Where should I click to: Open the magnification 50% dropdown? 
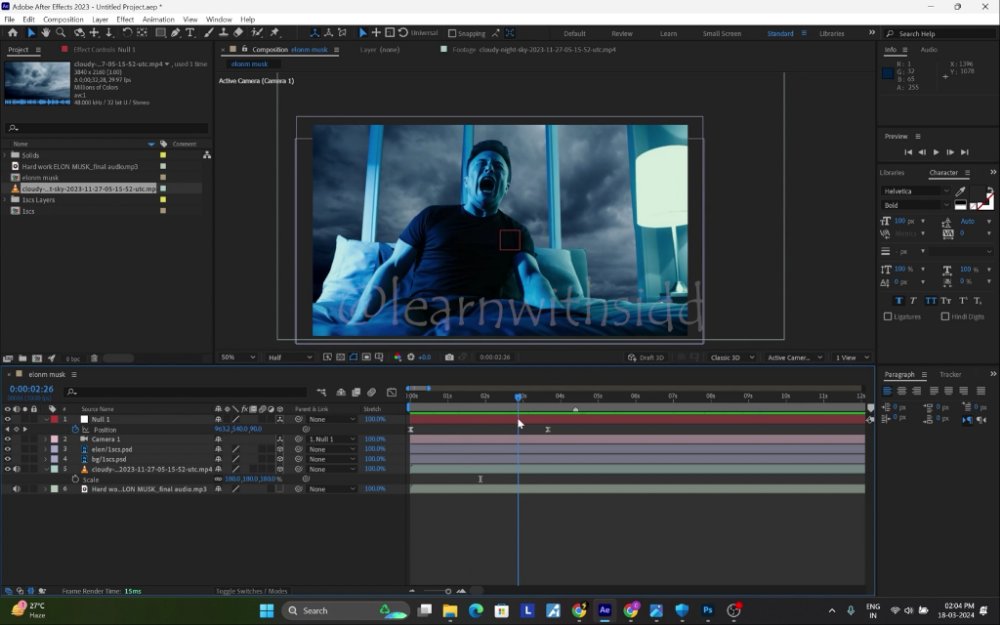click(x=238, y=357)
